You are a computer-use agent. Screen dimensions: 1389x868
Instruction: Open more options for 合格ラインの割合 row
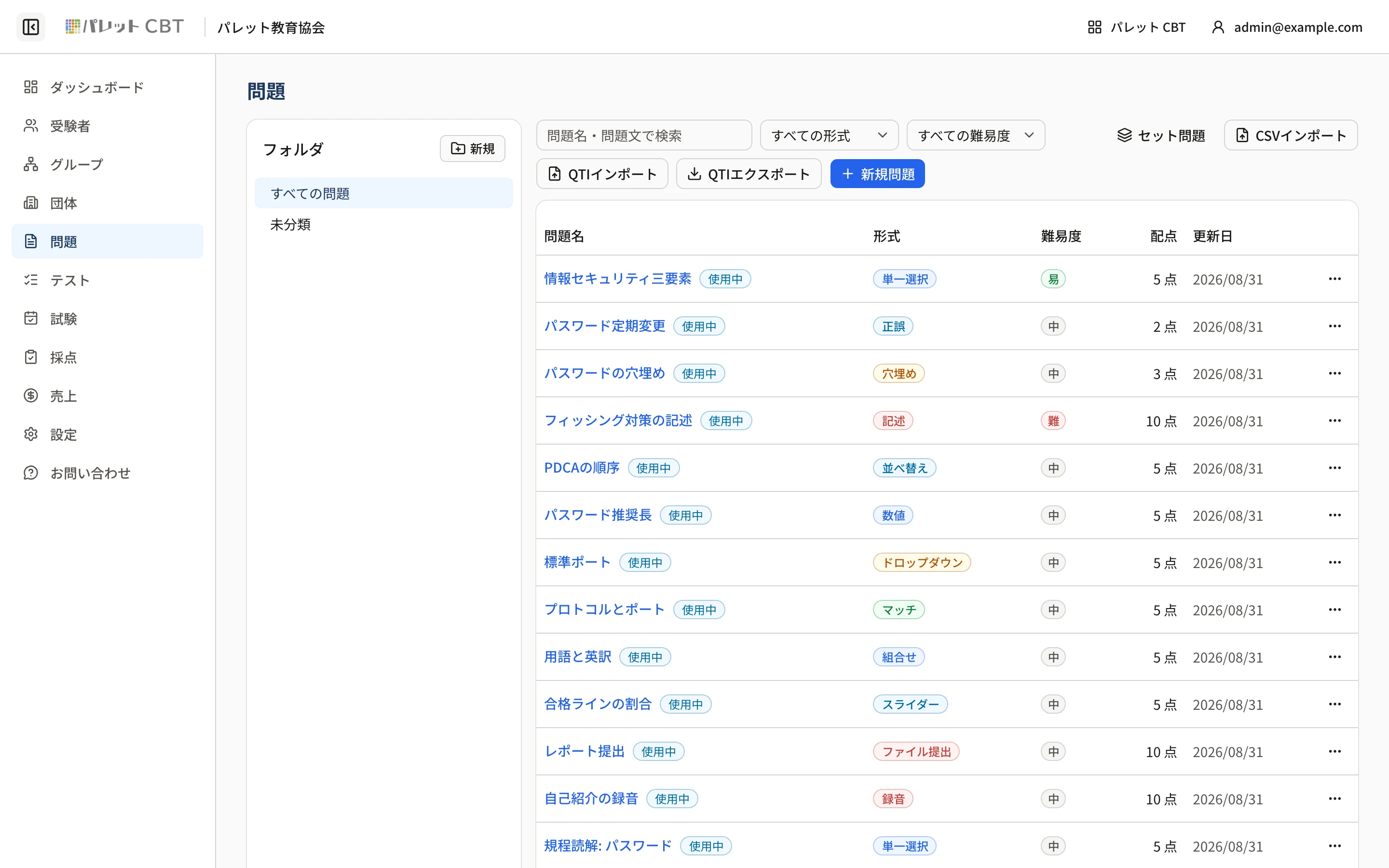click(x=1335, y=704)
